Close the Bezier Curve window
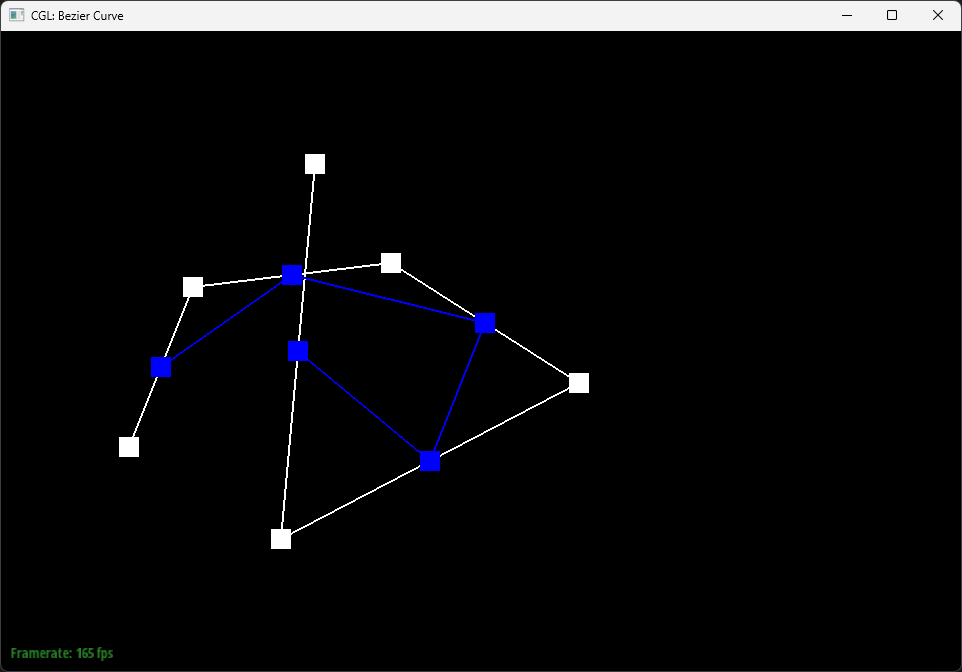962x672 pixels. (937, 15)
